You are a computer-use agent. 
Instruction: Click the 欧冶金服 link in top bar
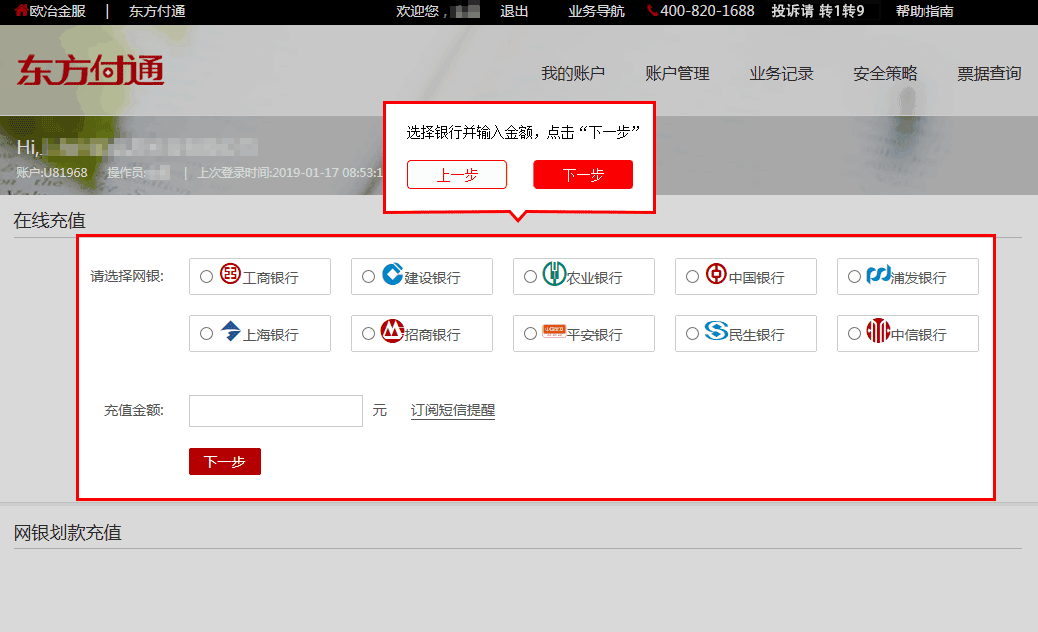click(58, 11)
